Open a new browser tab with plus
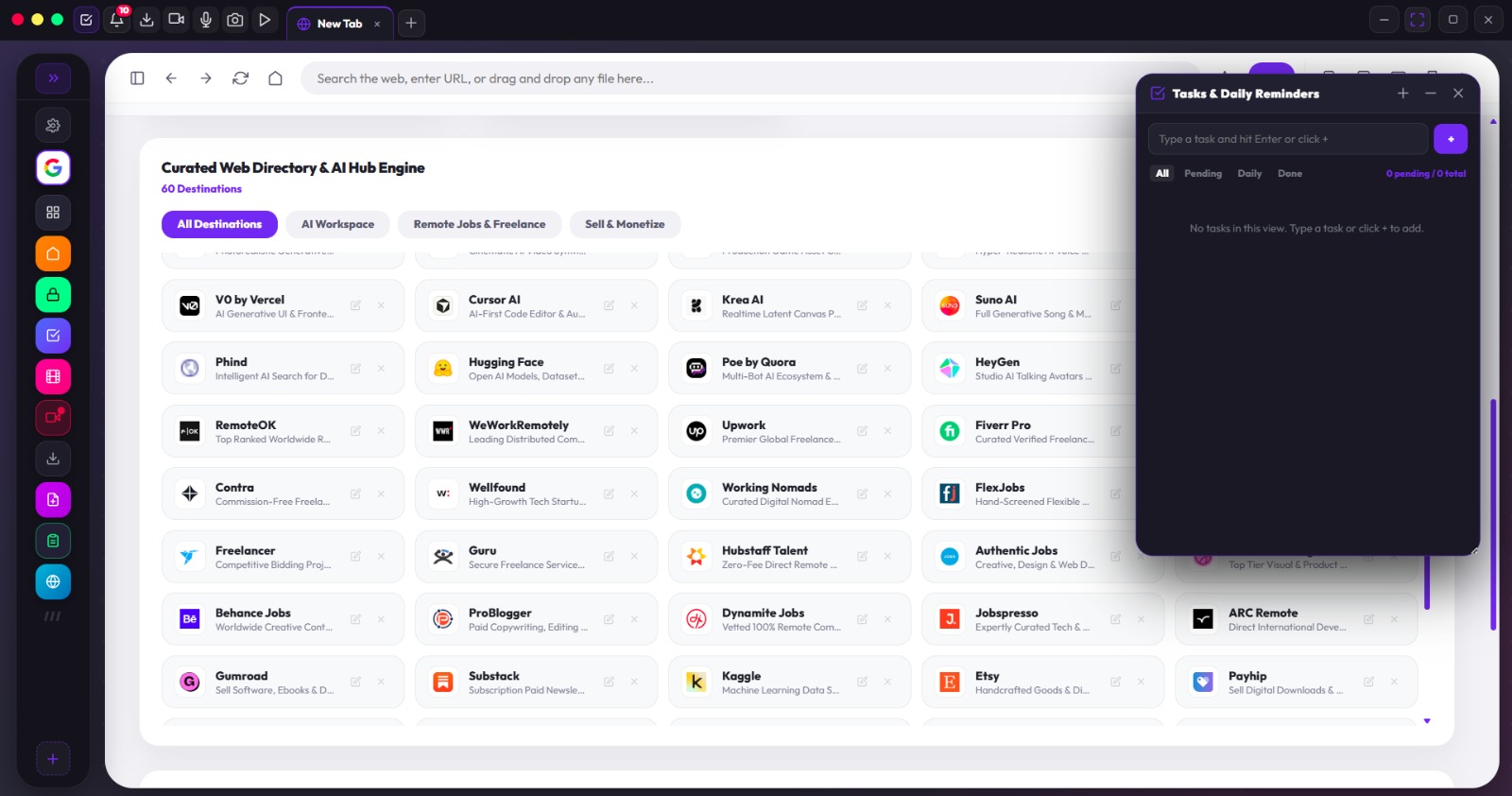The image size is (1512, 796). pos(411,23)
